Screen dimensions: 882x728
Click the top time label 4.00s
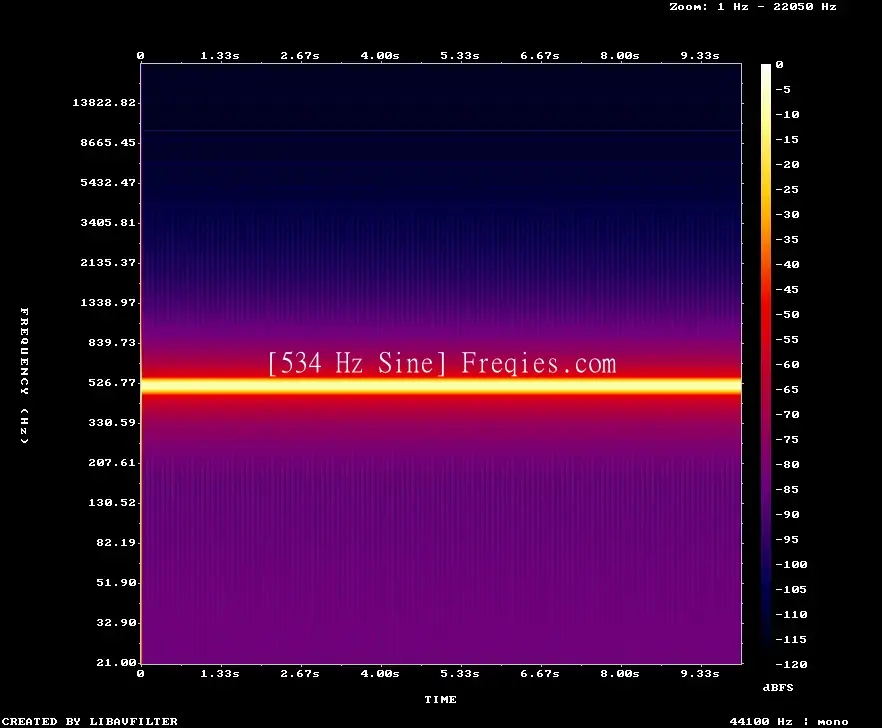[380, 56]
